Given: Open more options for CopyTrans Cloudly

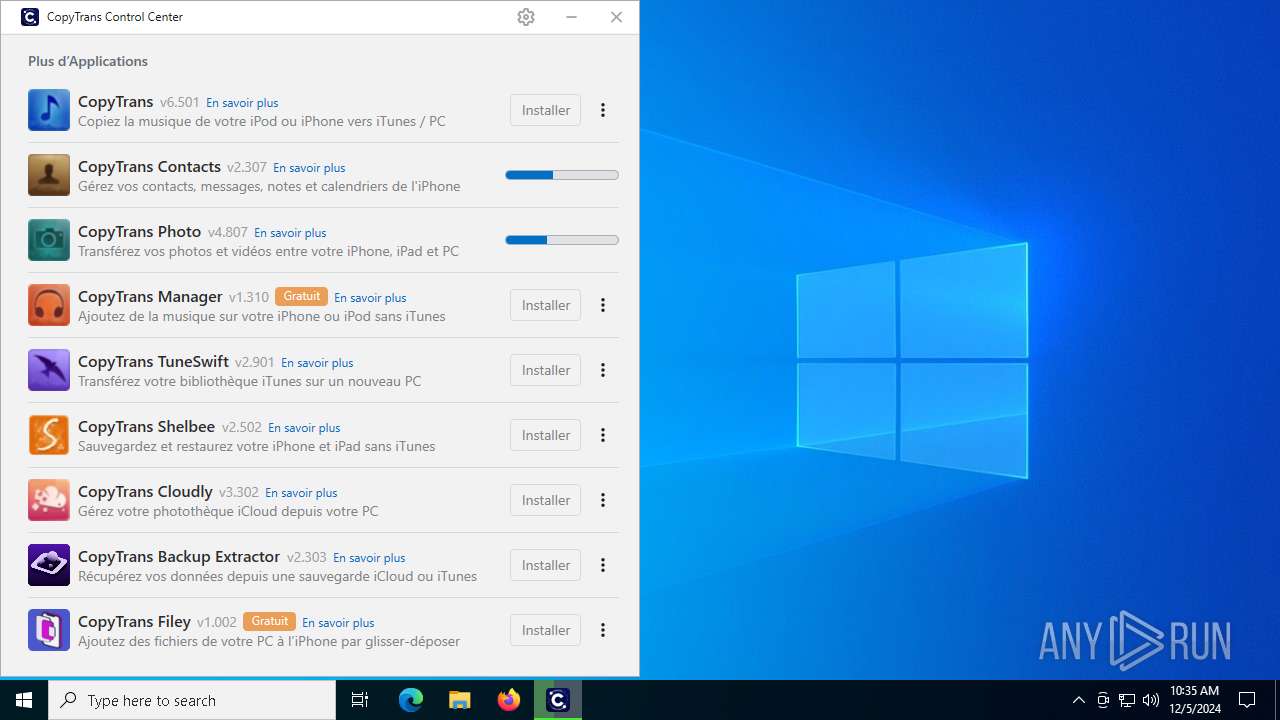Looking at the screenshot, I should 603,500.
